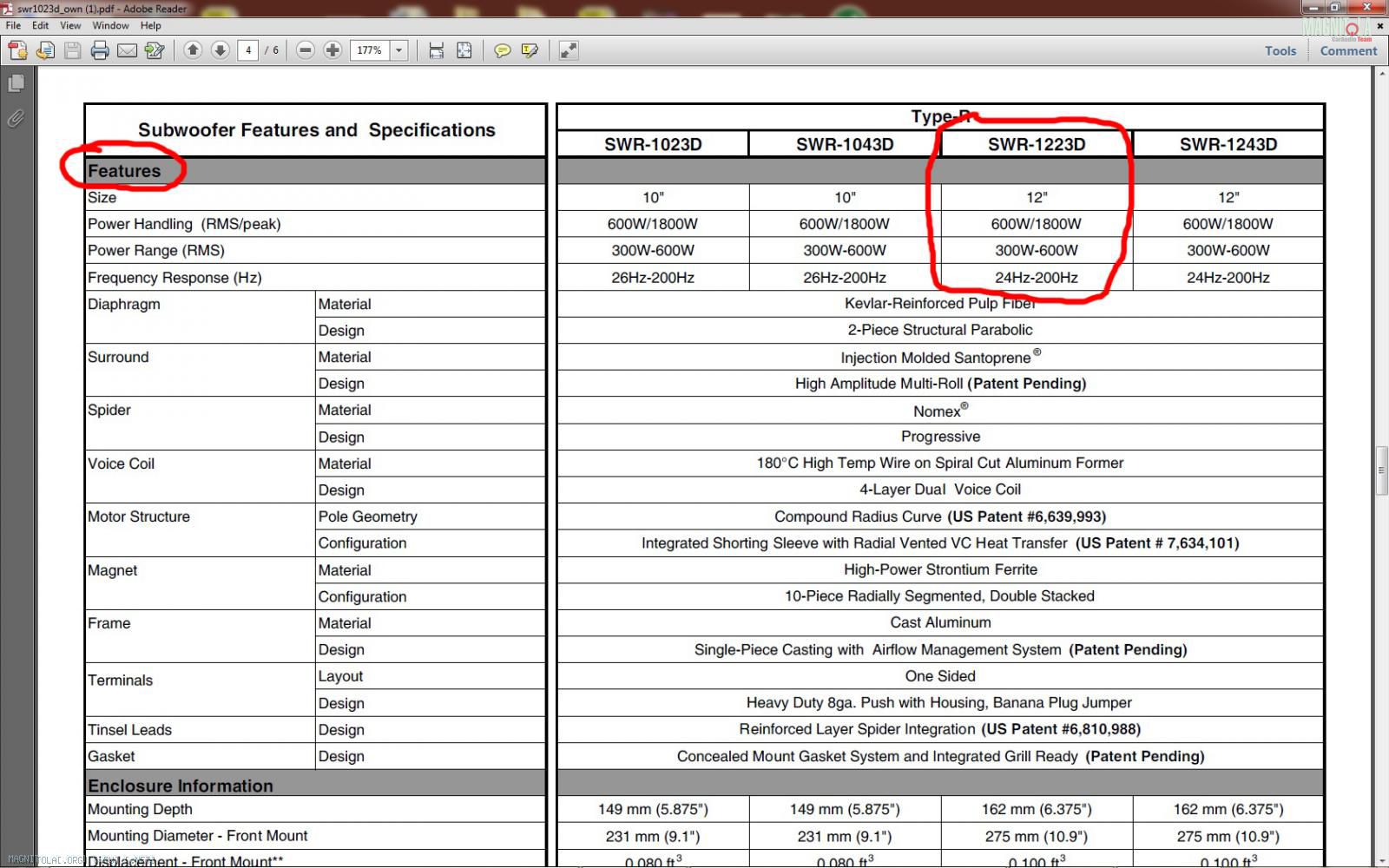Screen dimensions: 1389x868
Task: Click the scrollbar up arrow
Action: coord(1381,74)
